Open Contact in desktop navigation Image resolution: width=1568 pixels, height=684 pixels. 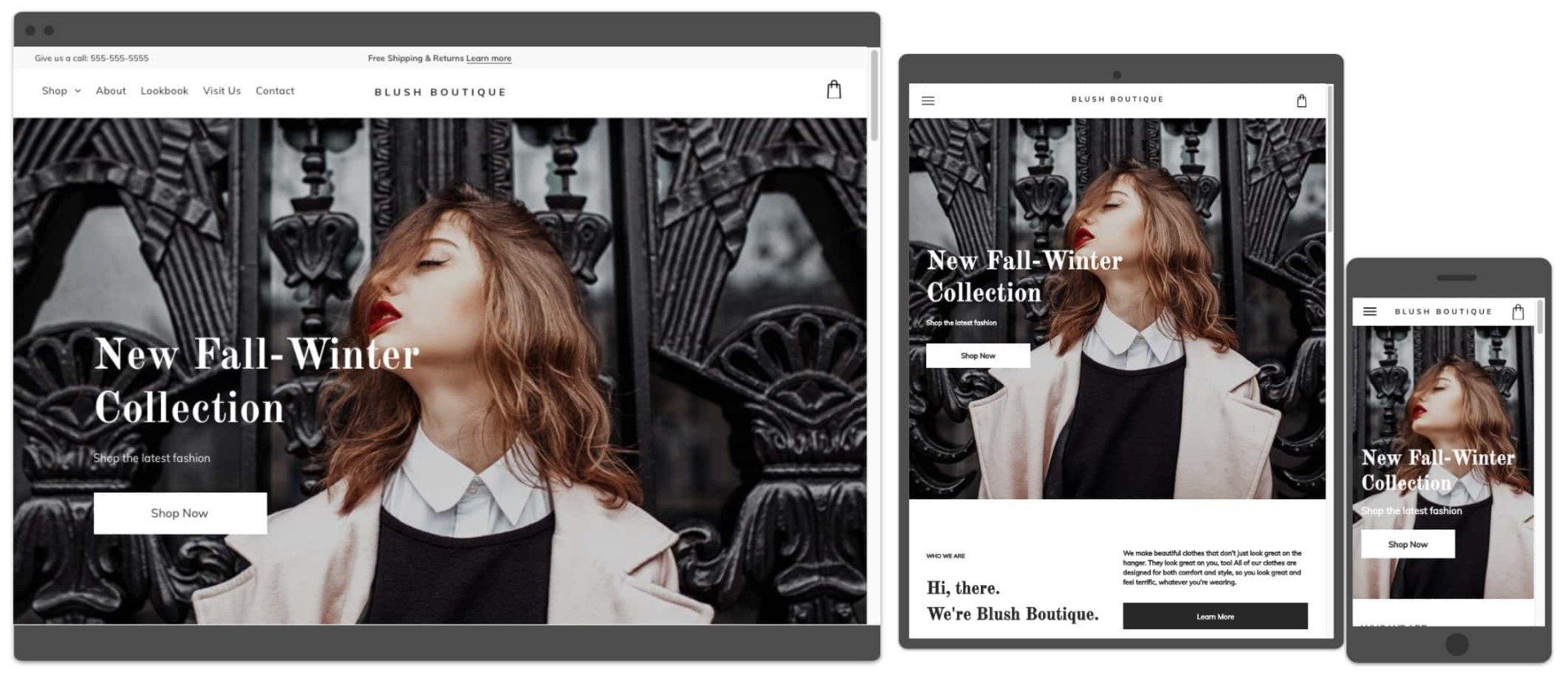pos(274,91)
